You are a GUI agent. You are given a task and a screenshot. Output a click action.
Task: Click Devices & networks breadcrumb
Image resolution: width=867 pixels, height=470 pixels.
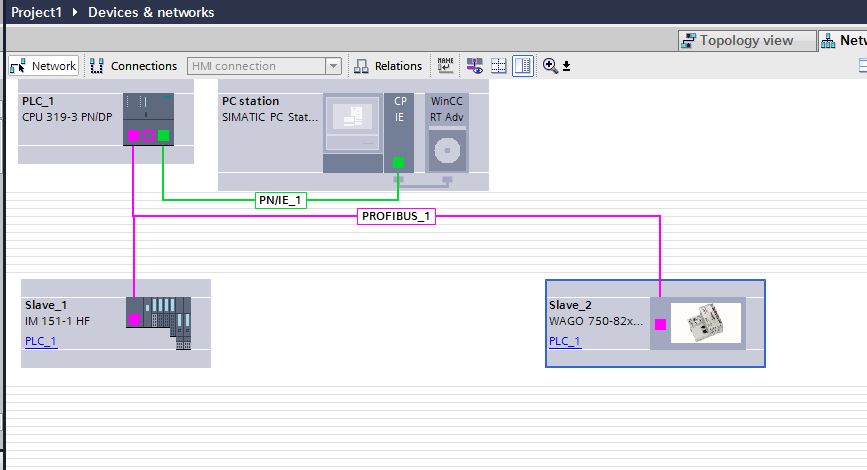[x=151, y=12]
